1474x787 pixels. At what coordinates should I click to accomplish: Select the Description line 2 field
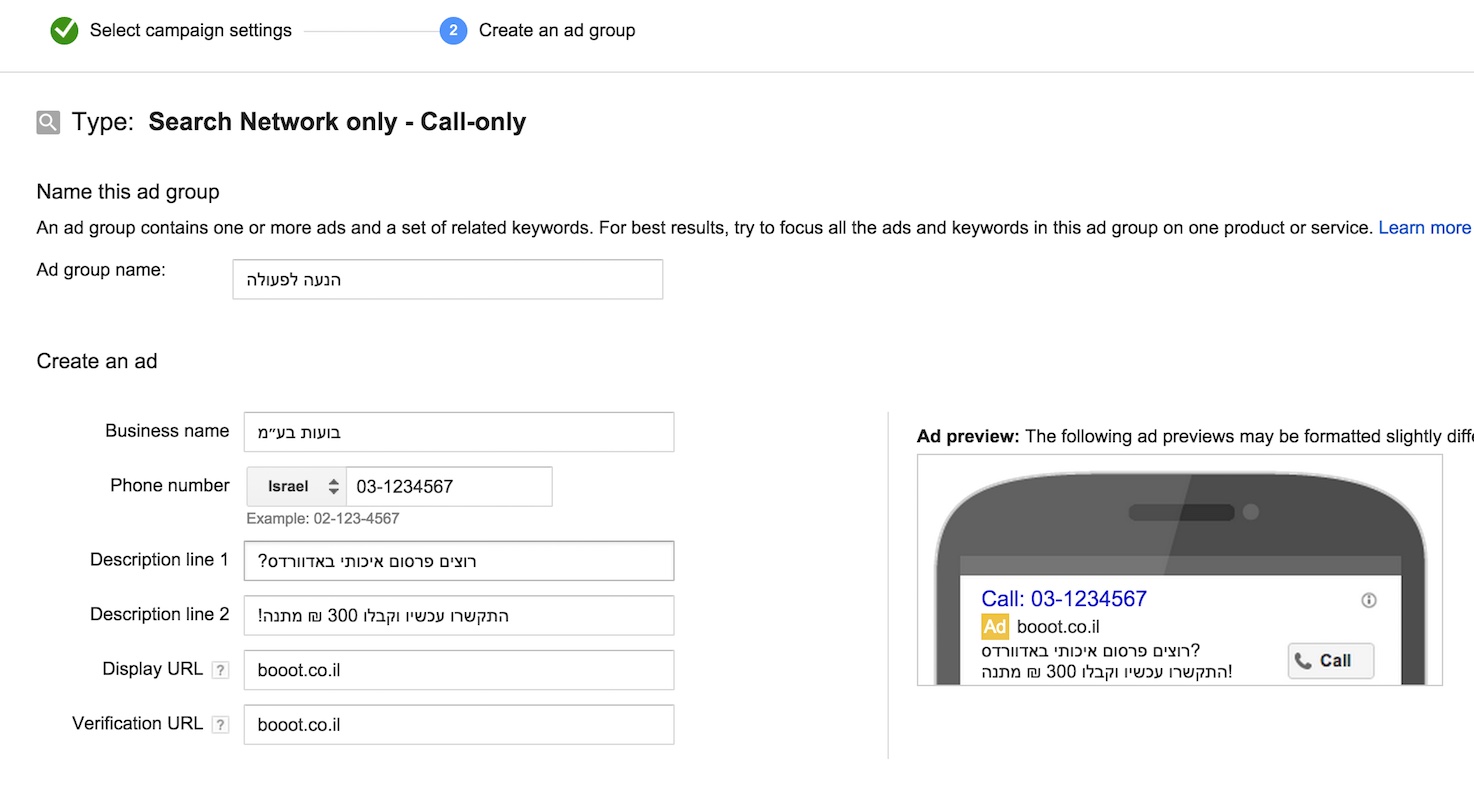(x=459, y=616)
